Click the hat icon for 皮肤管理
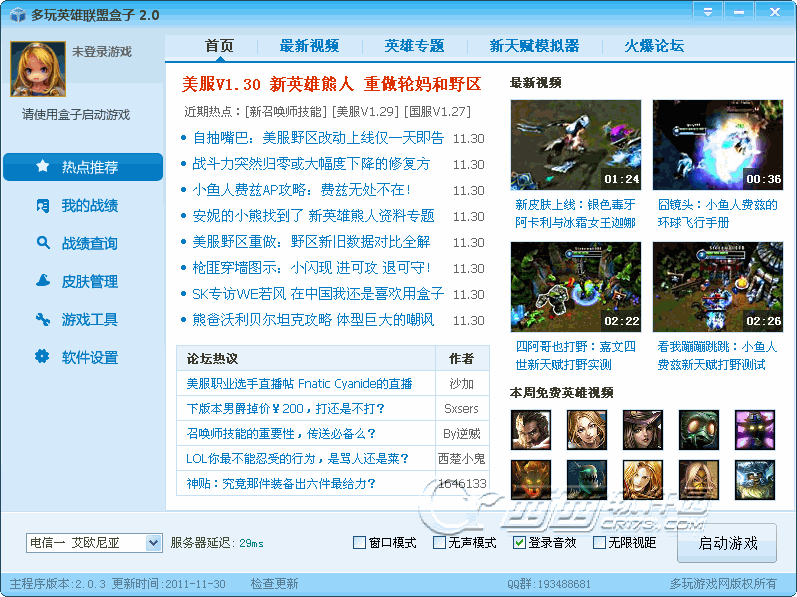This screenshot has height=597, width=797. [43, 281]
